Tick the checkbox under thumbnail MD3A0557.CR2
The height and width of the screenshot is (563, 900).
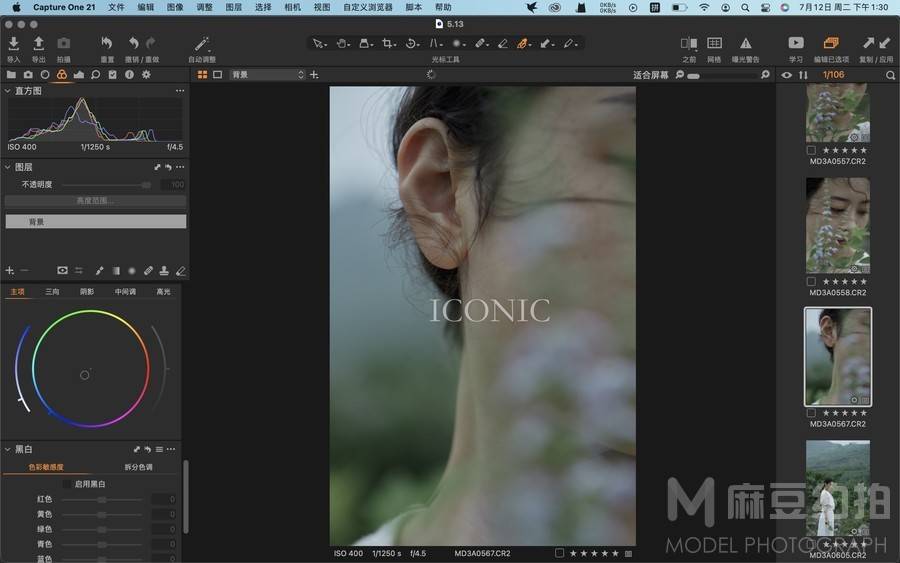(x=811, y=150)
